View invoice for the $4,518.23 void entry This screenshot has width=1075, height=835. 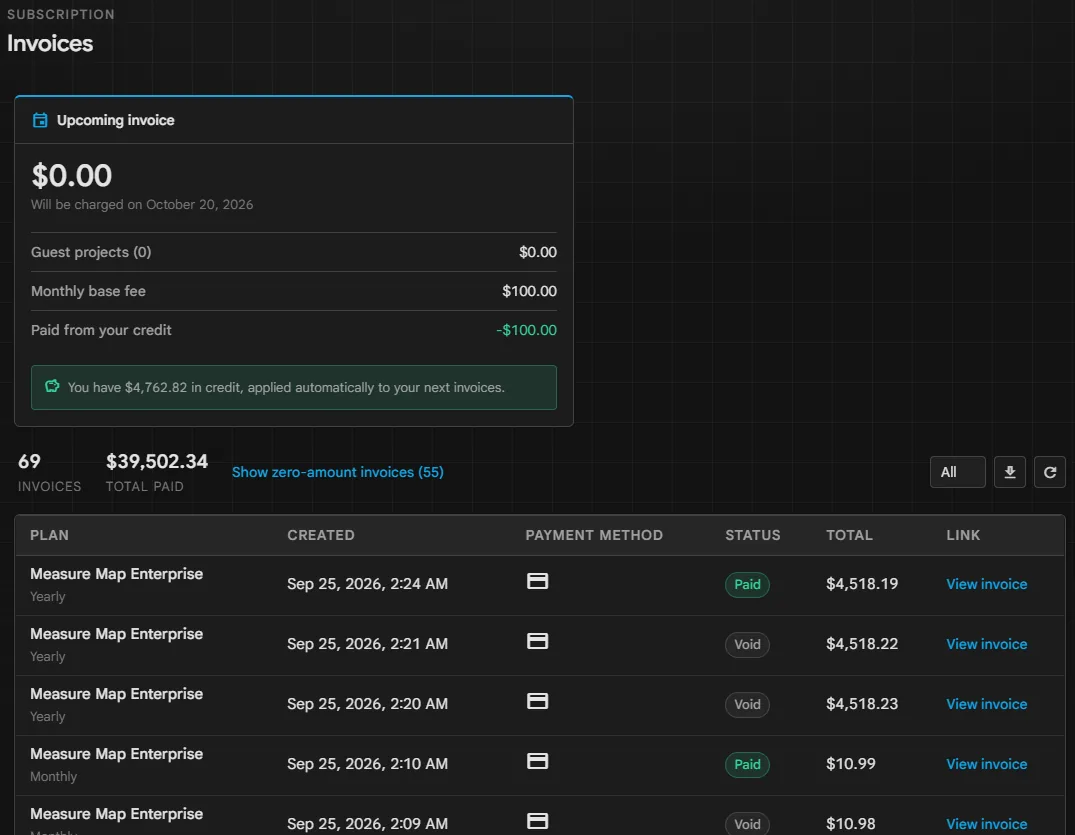pyautogui.click(x=987, y=704)
